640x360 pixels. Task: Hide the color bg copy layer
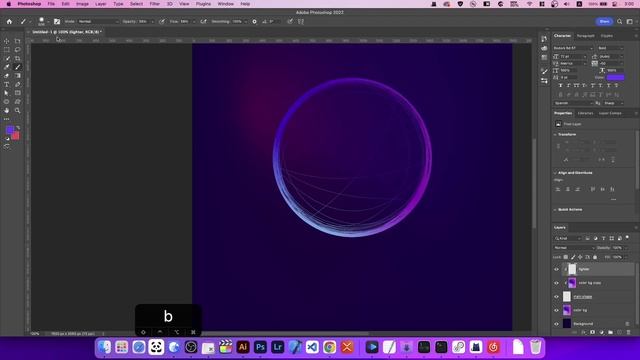click(556, 283)
